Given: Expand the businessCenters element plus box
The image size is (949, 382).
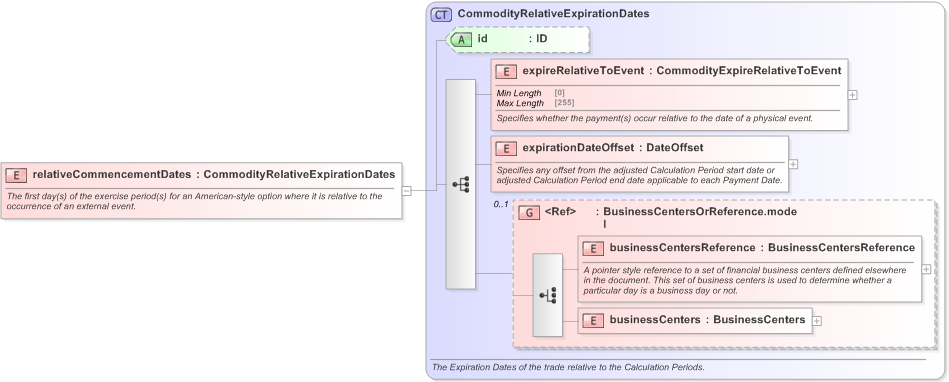Looking at the screenshot, I should (x=816, y=321).
